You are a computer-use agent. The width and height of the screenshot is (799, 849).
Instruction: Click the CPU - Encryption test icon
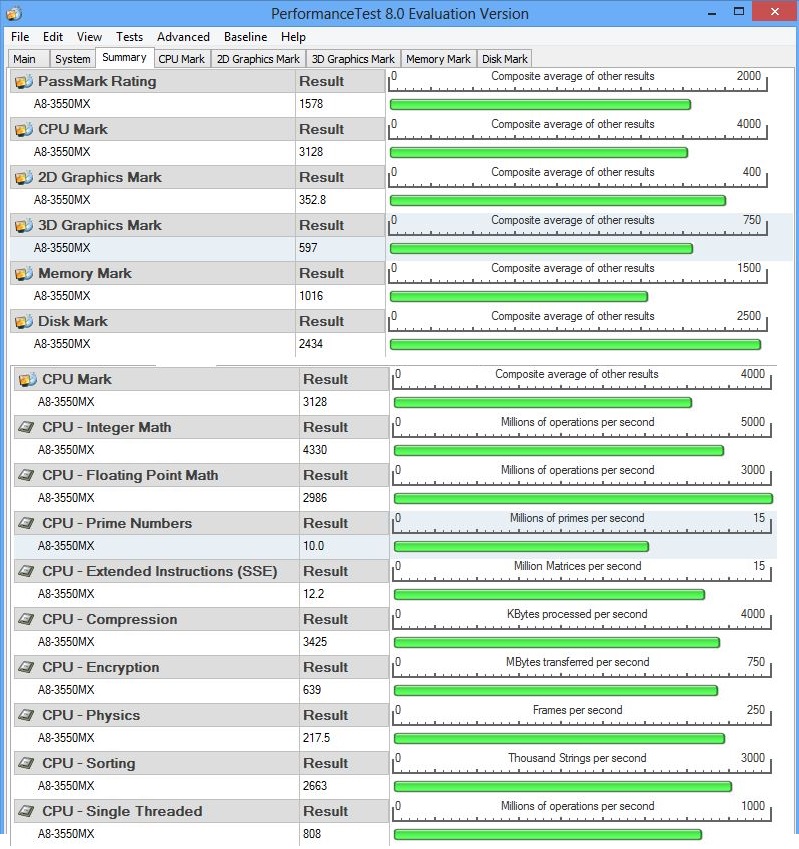click(x=27, y=668)
